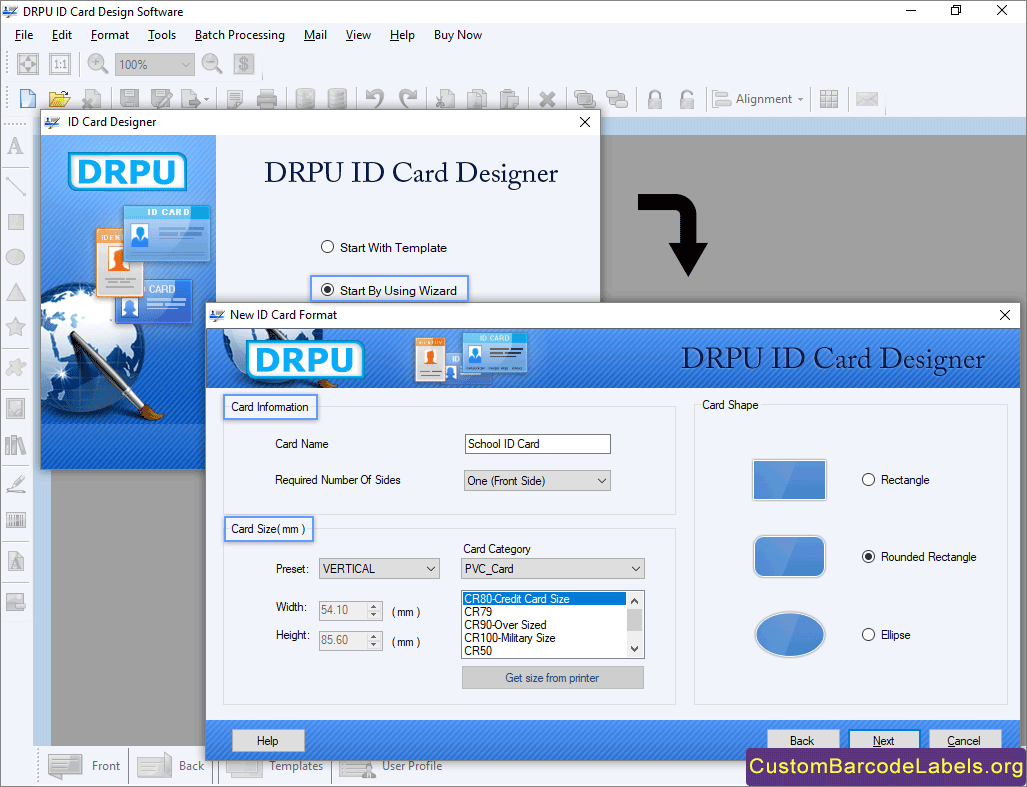1027x787 pixels.
Task: Select the Line drawing tool
Action: tap(15, 186)
